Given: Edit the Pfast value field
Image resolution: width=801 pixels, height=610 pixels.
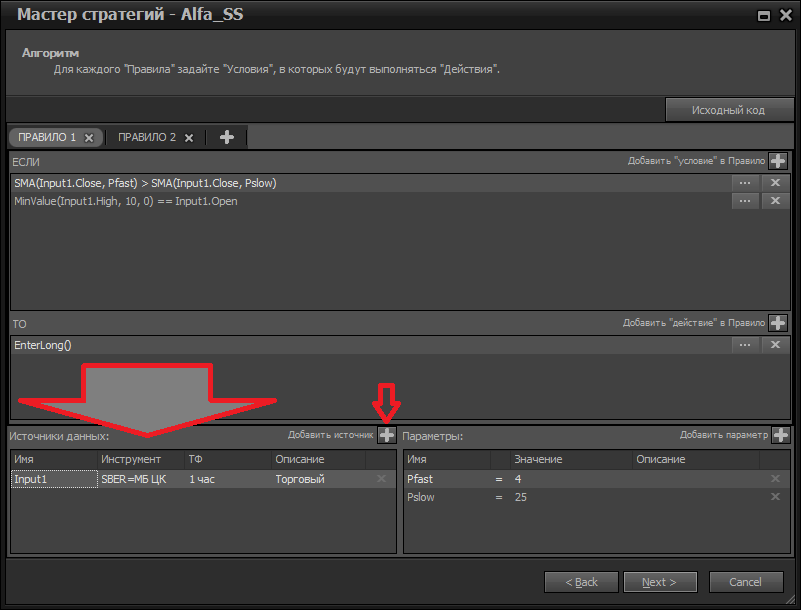Looking at the screenshot, I should point(570,479).
